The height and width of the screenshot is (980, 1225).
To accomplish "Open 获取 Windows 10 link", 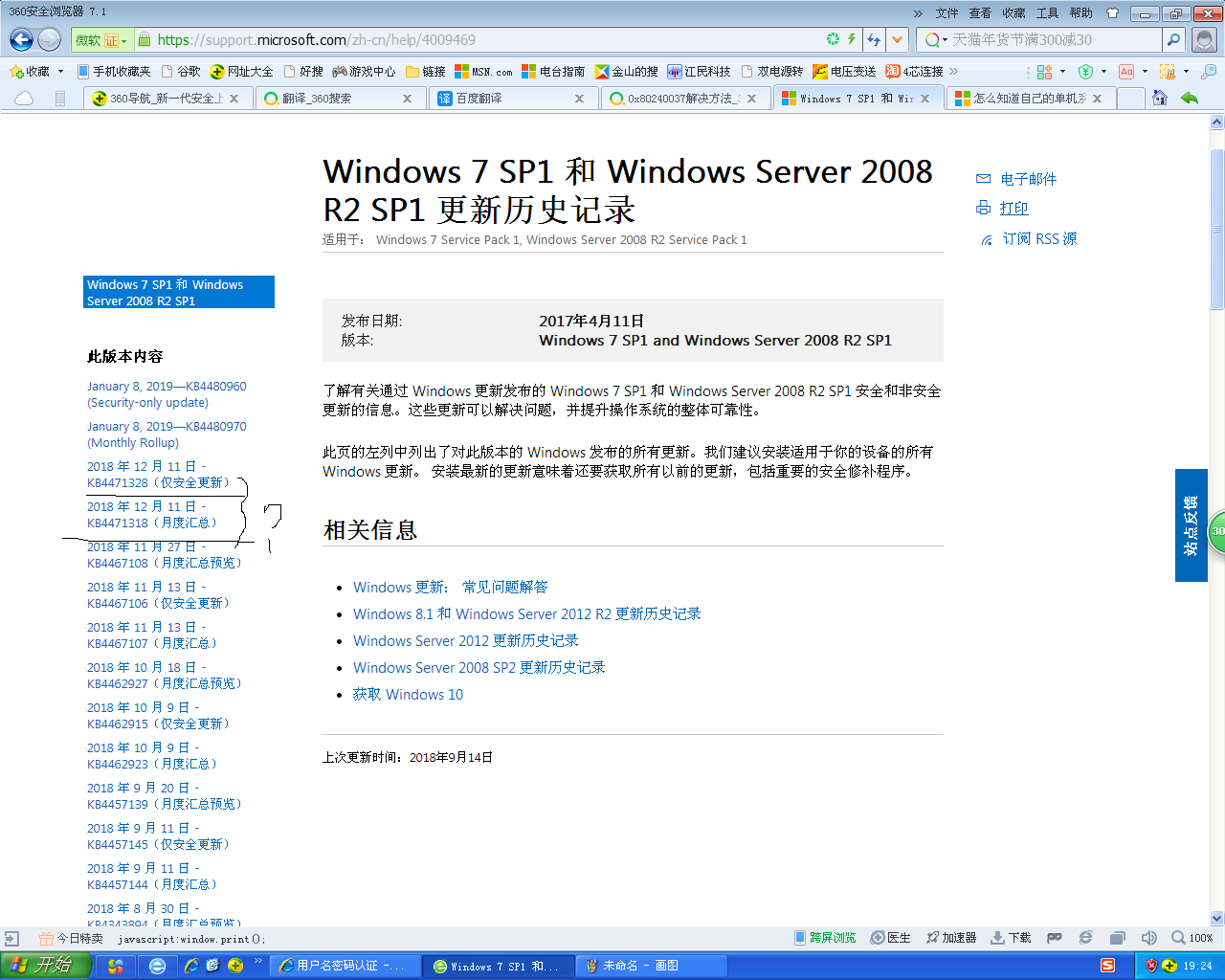I will pos(408,695).
